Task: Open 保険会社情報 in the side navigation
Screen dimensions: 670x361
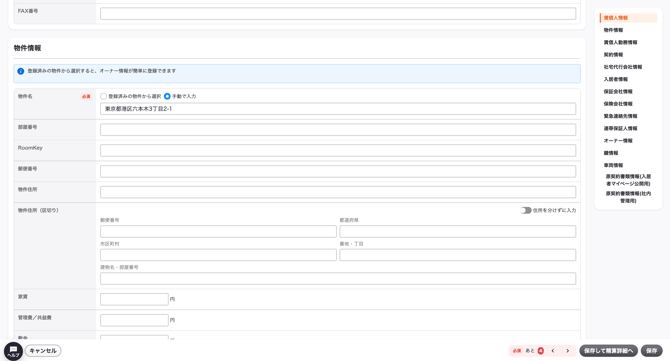Action: pyautogui.click(x=618, y=104)
